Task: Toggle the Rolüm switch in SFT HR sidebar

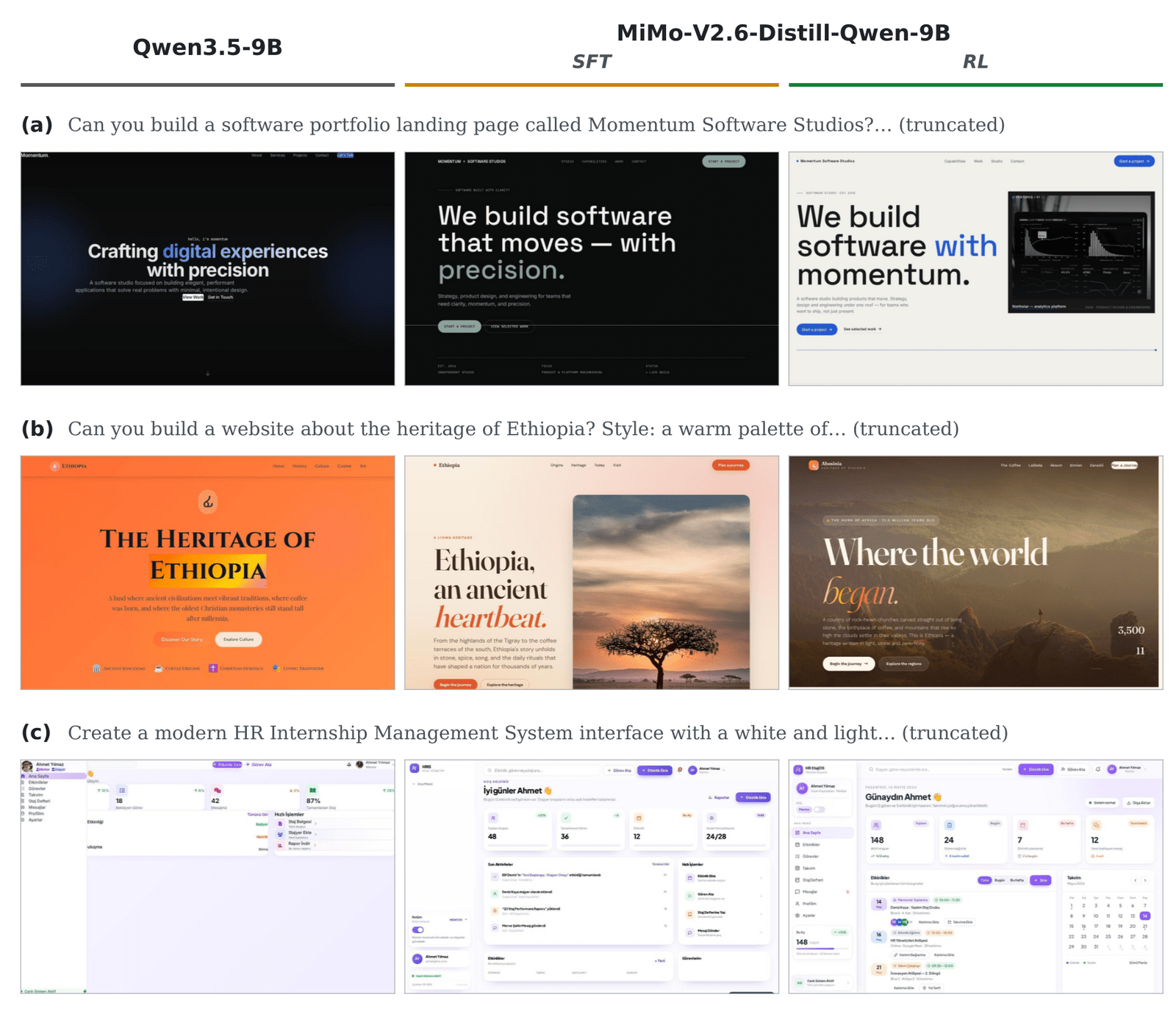Action: click(417, 929)
